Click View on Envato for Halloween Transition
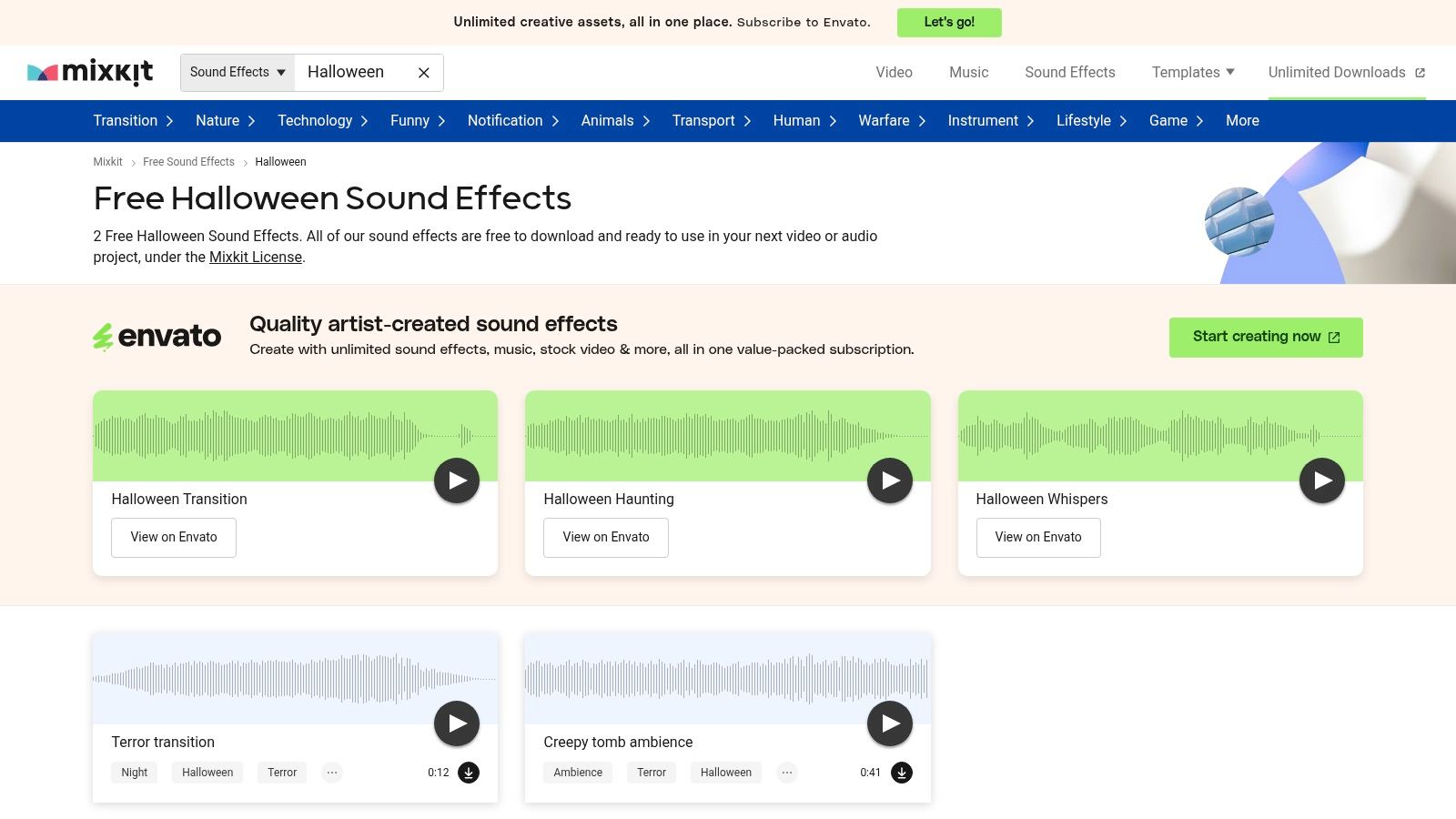This screenshot has height=819, width=1456. click(174, 537)
